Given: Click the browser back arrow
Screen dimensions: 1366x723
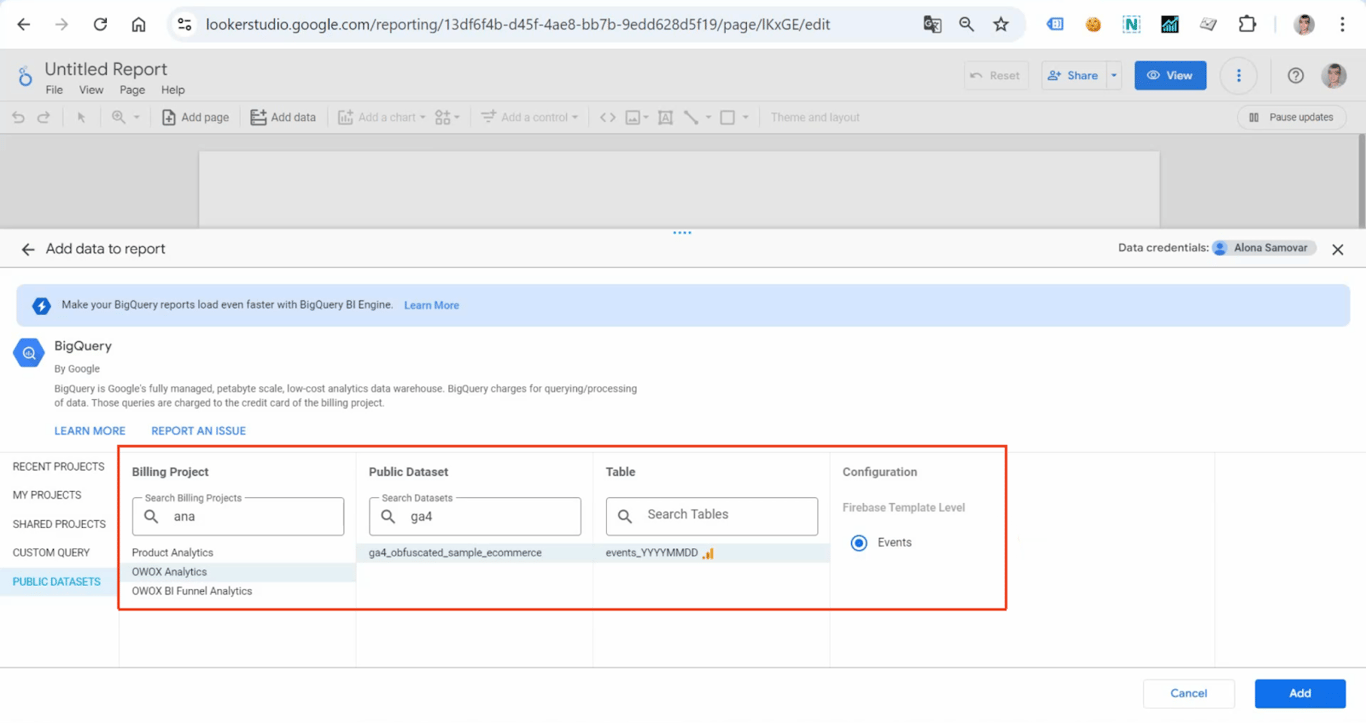Looking at the screenshot, I should click(24, 24).
